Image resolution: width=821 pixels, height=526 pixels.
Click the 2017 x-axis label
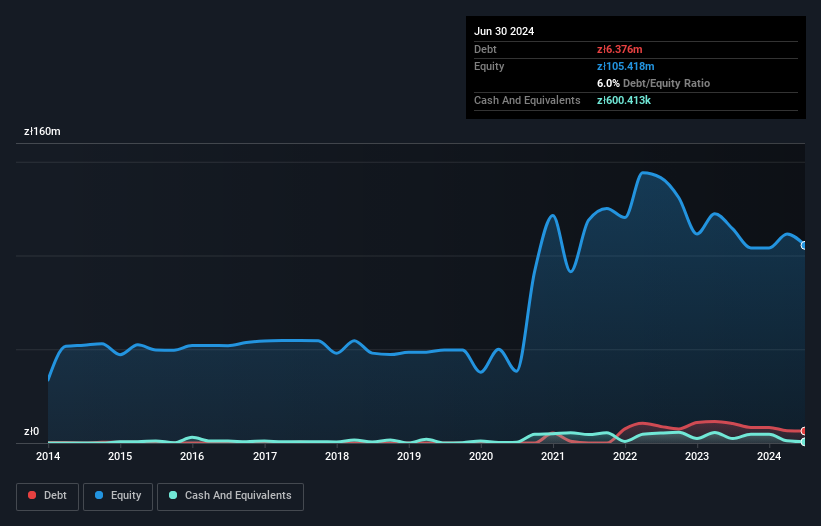[265, 456]
